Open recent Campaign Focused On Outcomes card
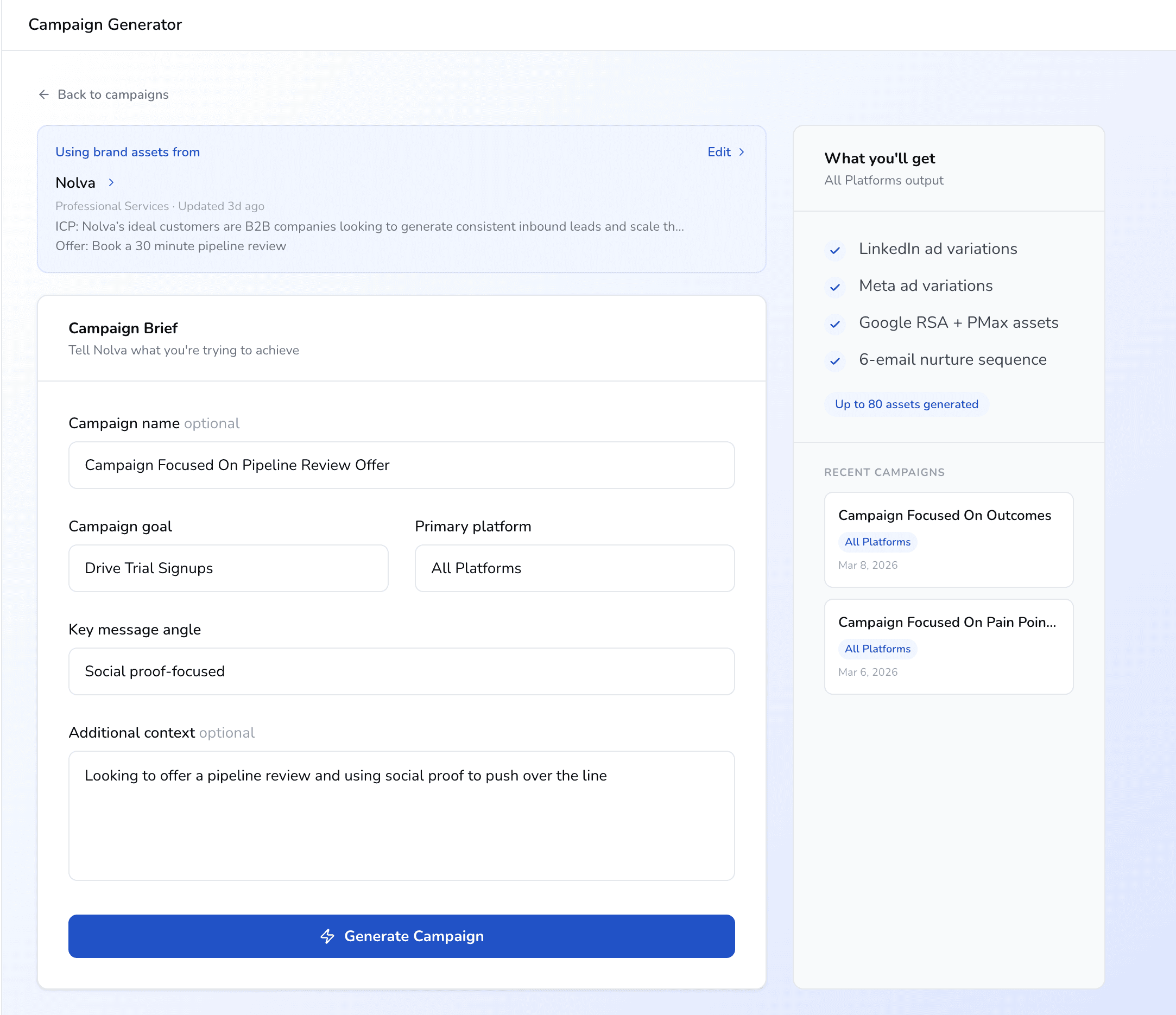Screen dimensions: 1176x1015 click(948, 539)
